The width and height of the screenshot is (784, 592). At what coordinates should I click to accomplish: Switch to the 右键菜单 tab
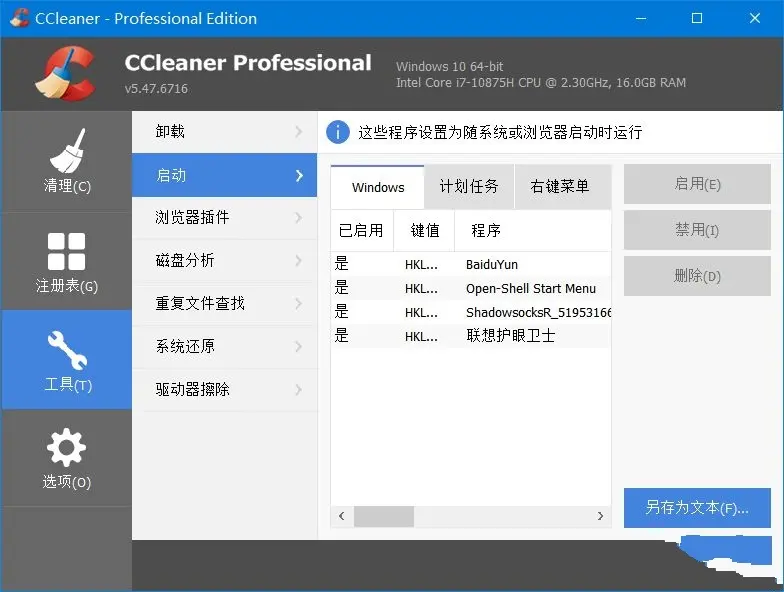562,186
